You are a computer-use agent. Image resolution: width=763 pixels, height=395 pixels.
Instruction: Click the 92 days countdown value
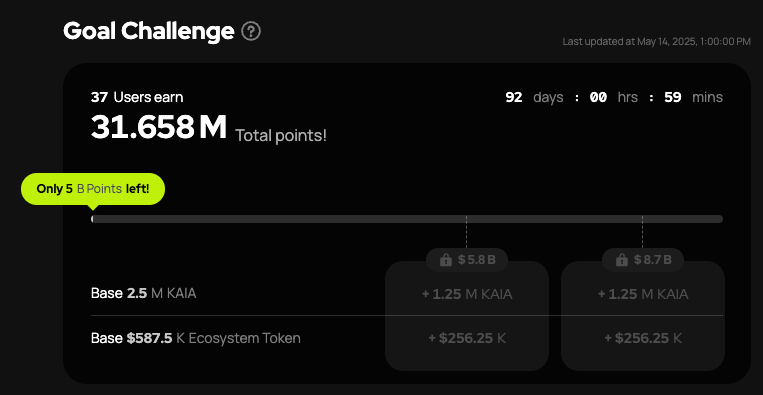(x=514, y=97)
